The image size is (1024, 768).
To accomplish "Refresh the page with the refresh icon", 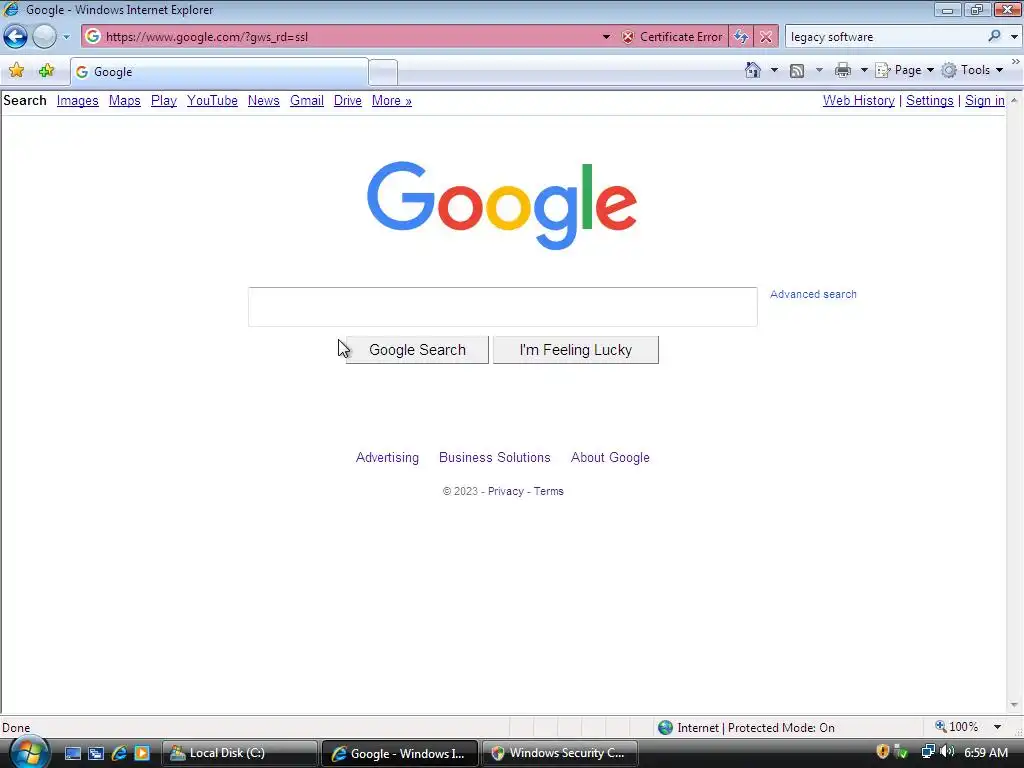I will pyautogui.click(x=741, y=37).
